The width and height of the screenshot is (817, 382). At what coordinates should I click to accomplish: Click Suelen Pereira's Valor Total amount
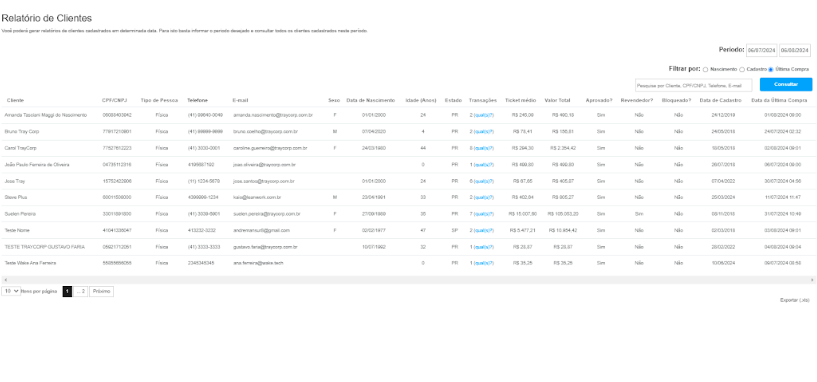pyautogui.click(x=563, y=214)
